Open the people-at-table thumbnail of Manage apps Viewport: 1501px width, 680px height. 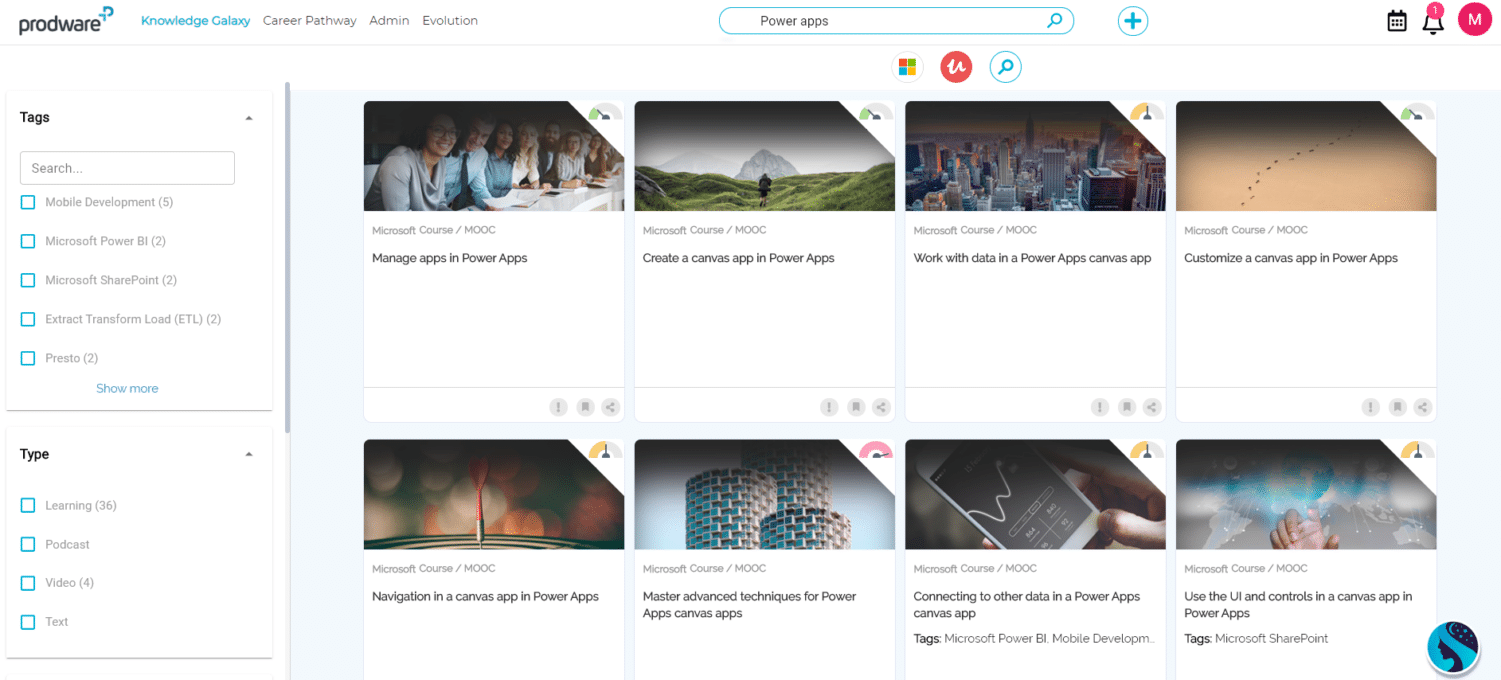(x=494, y=156)
